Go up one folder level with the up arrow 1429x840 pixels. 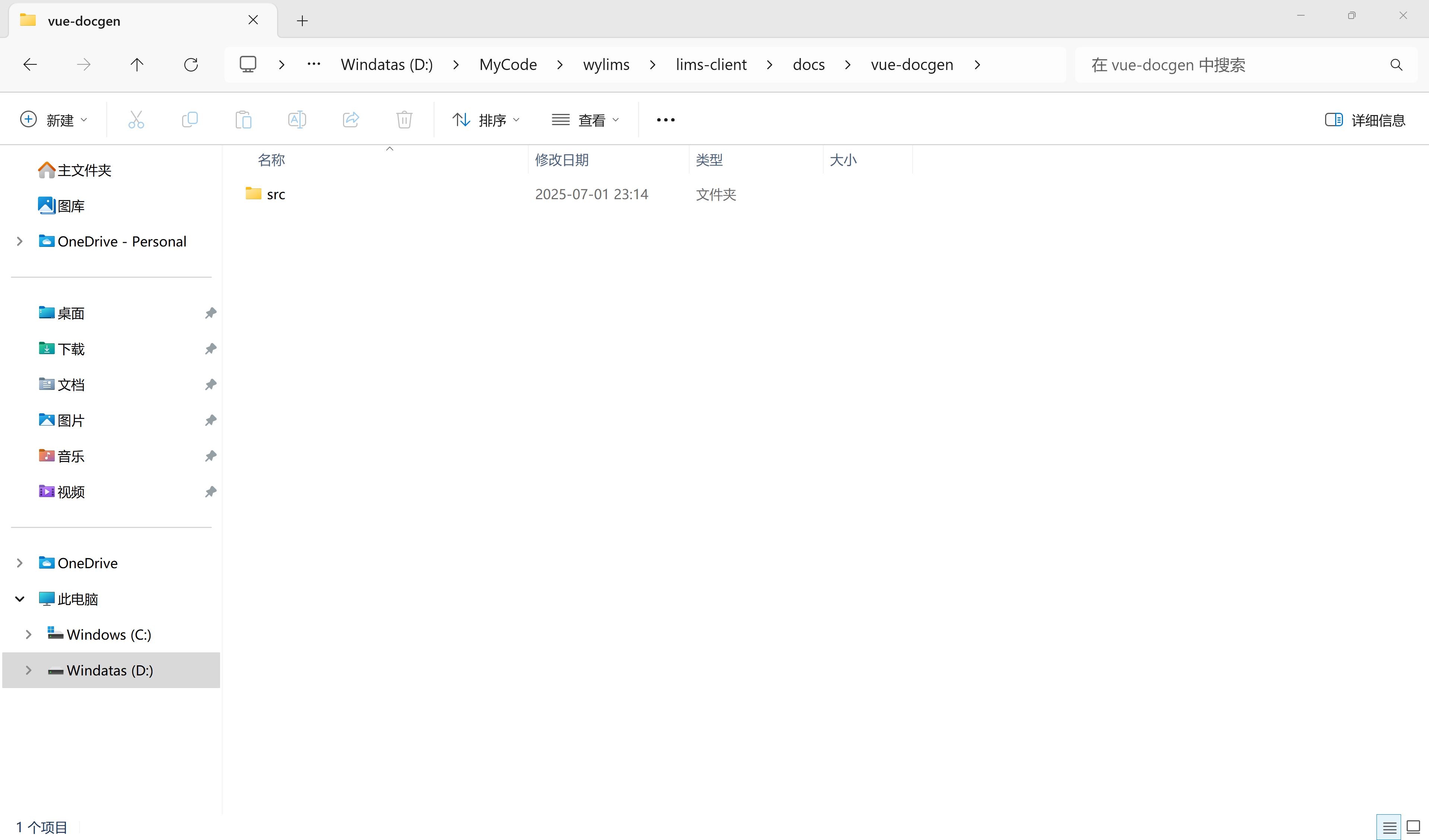(137, 64)
